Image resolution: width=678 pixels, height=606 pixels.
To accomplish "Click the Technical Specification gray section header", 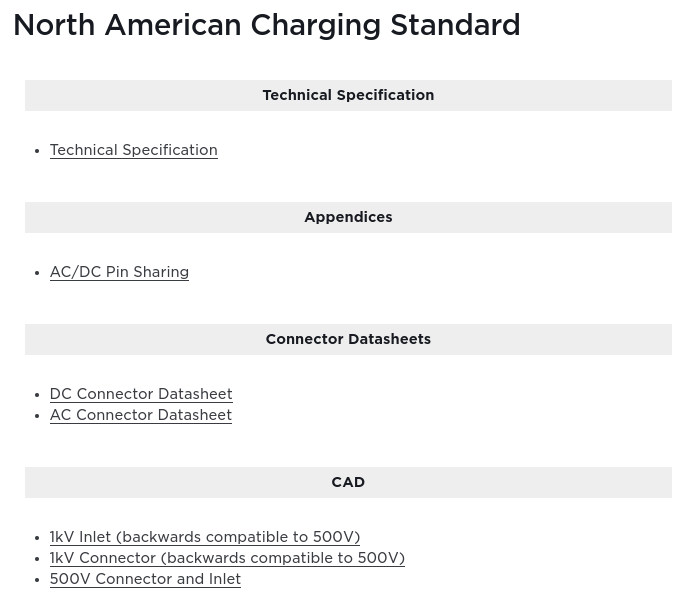I will pos(348,95).
